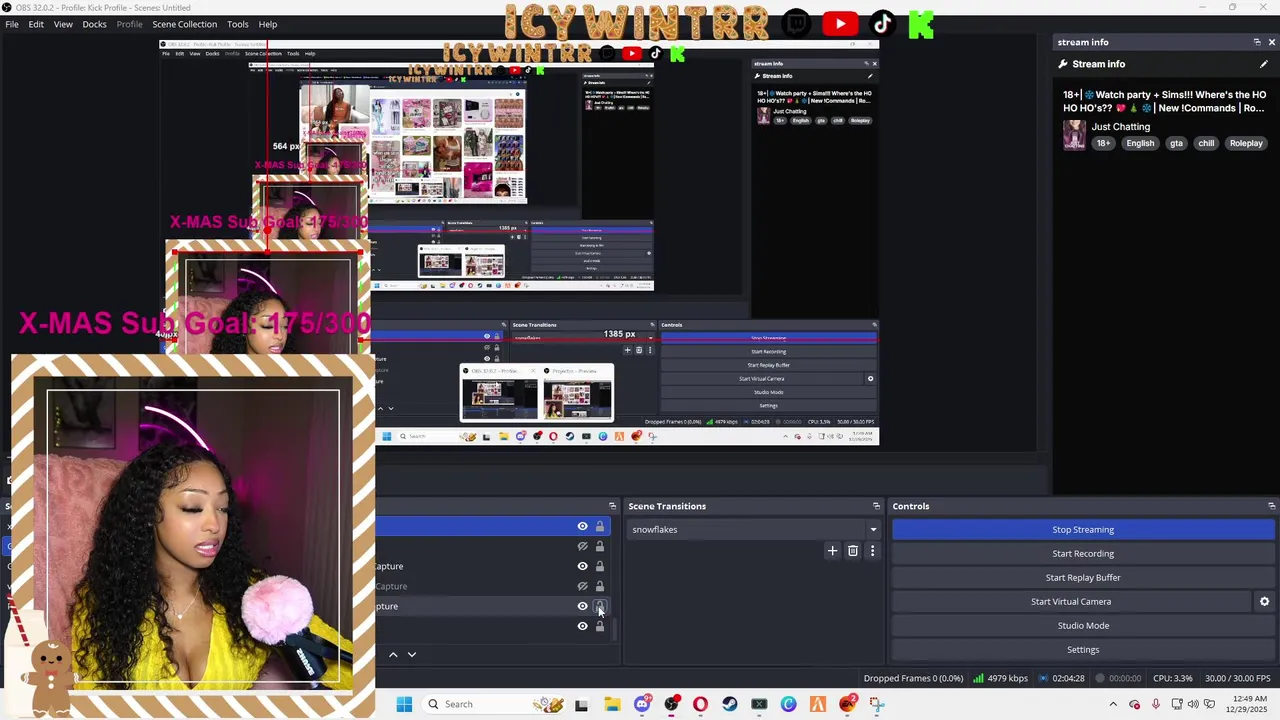Click Dropped Frames 0 (0.0%) status text

point(914,678)
